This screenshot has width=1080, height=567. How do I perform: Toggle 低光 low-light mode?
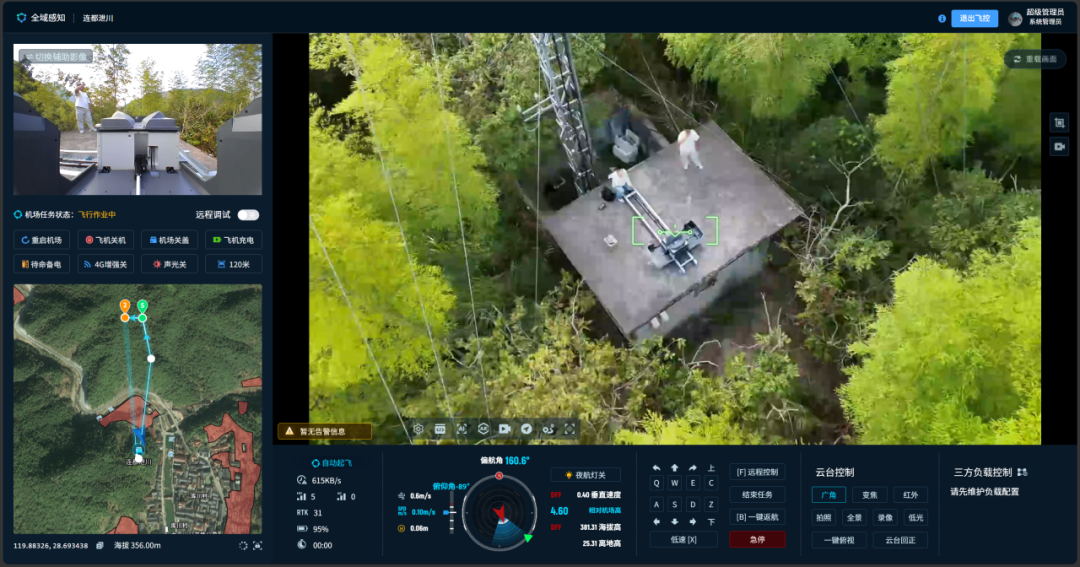915,517
